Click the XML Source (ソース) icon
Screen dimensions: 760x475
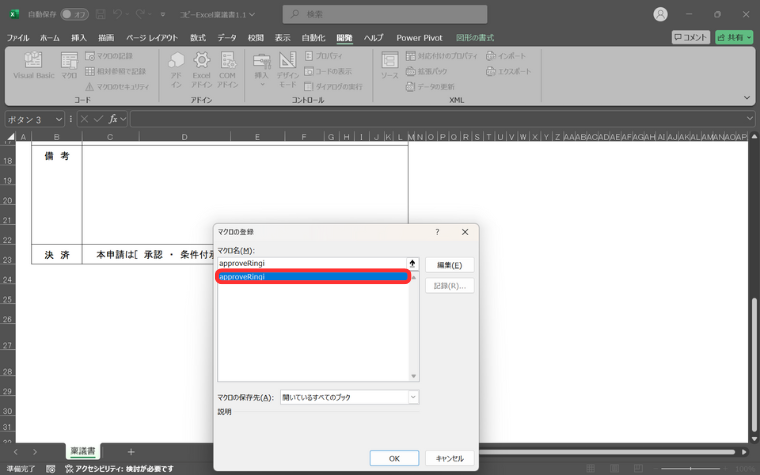tap(390, 66)
